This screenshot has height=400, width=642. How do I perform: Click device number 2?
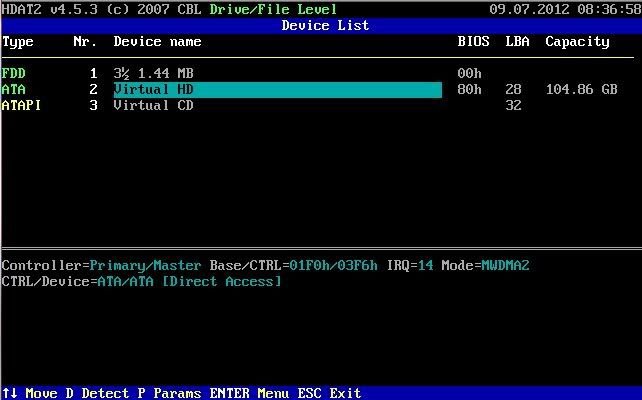tap(93, 90)
